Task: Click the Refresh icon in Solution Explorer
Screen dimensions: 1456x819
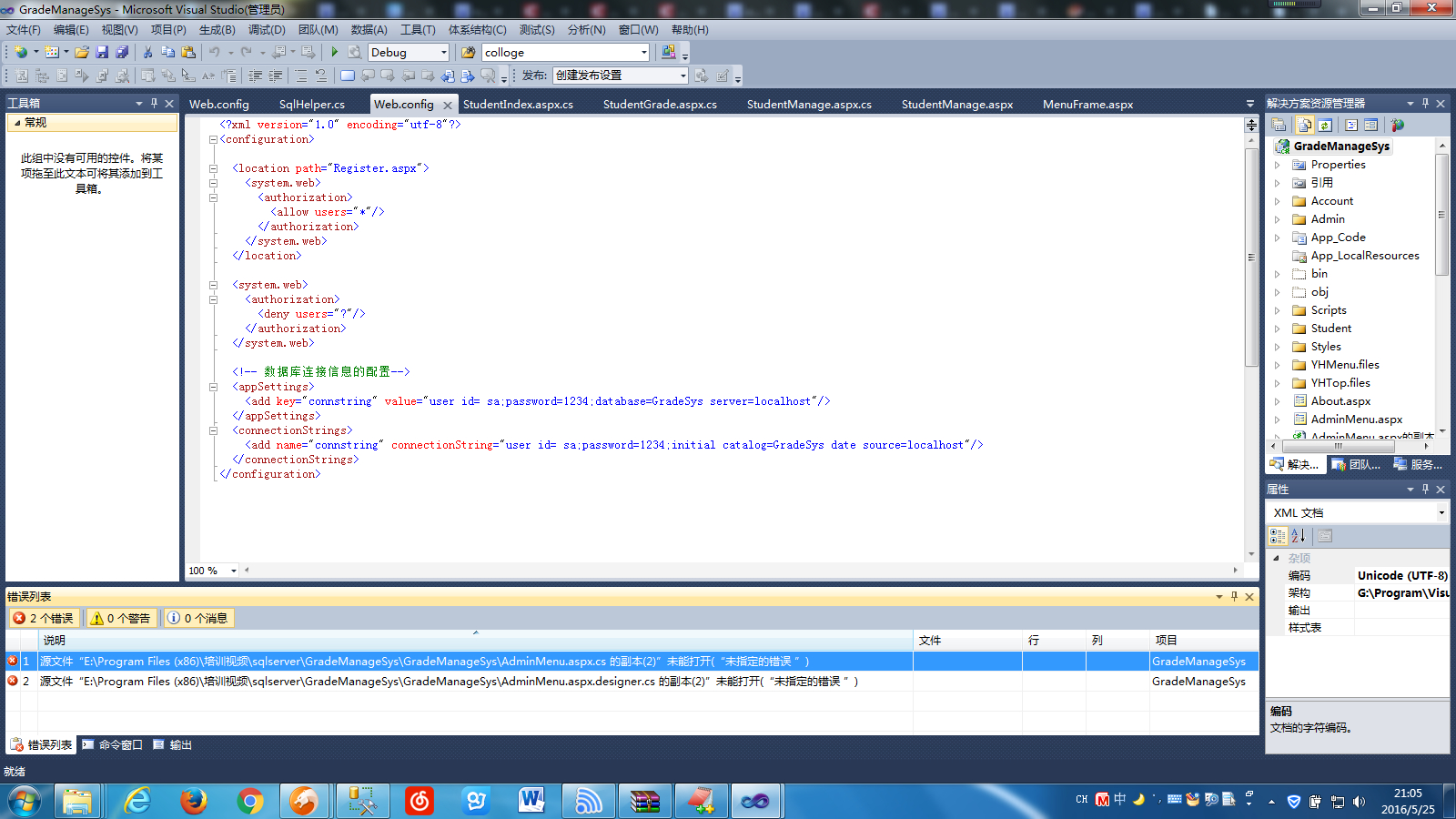Action: pyautogui.click(x=1325, y=126)
